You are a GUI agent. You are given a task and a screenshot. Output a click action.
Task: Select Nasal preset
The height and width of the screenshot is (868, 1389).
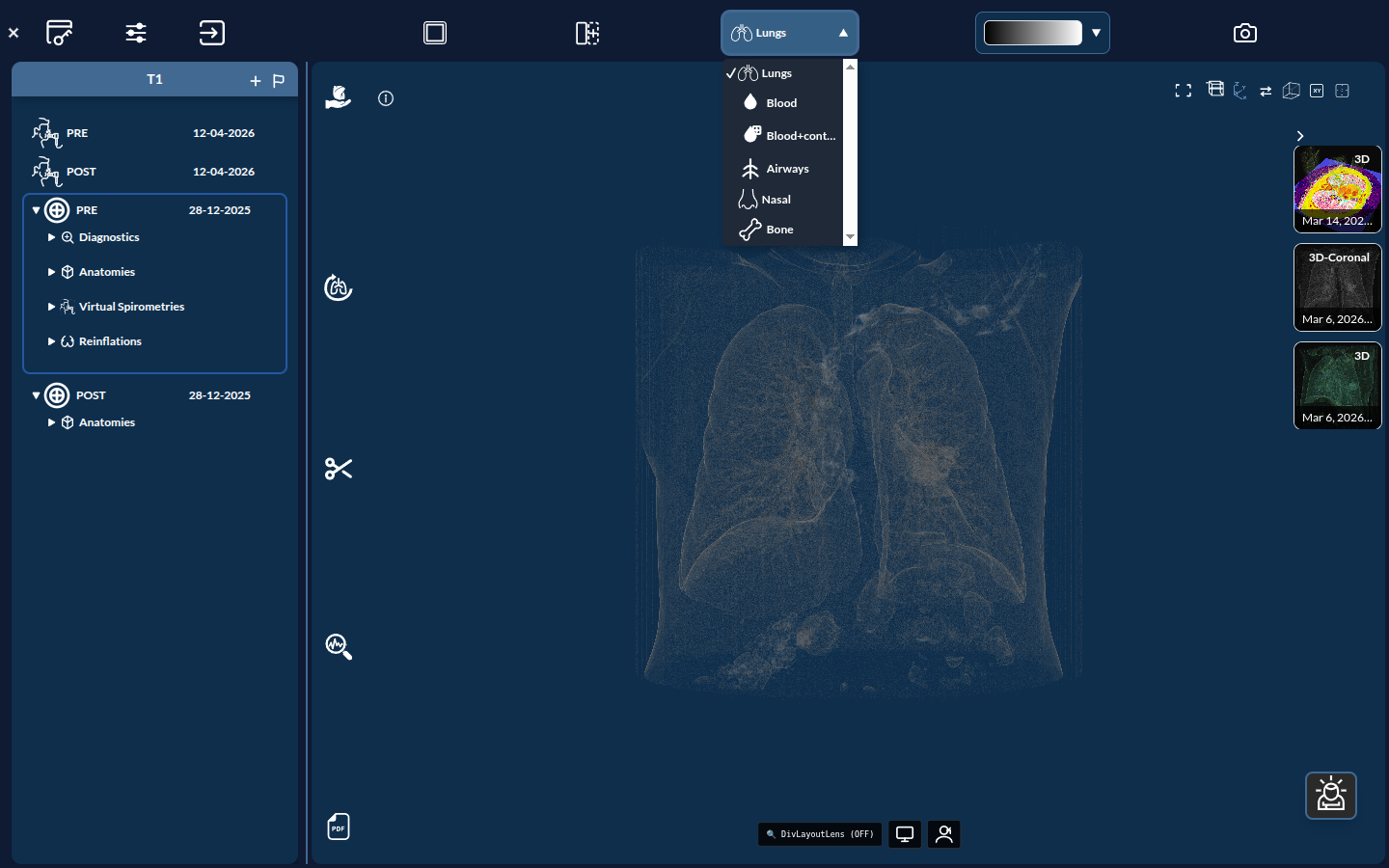(783, 200)
